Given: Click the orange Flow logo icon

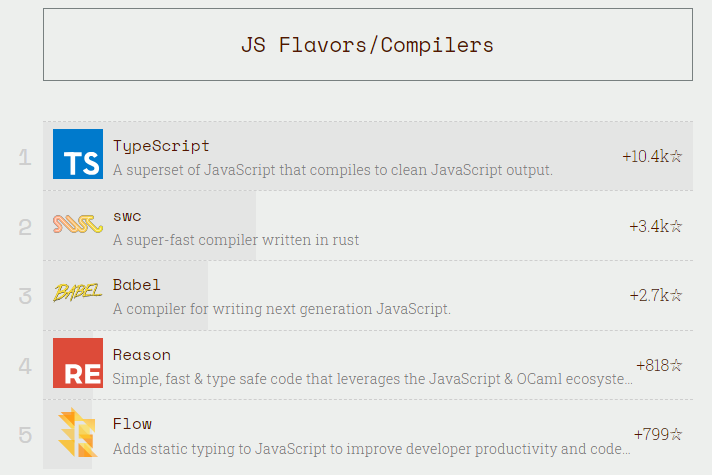Looking at the screenshot, I should point(78,433).
